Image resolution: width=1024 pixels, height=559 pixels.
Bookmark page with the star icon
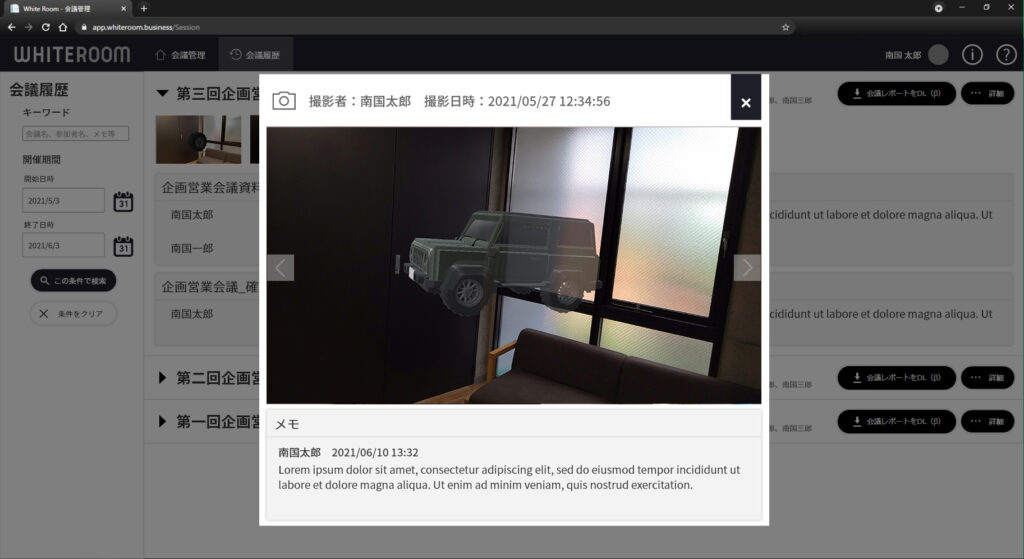click(x=786, y=27)
